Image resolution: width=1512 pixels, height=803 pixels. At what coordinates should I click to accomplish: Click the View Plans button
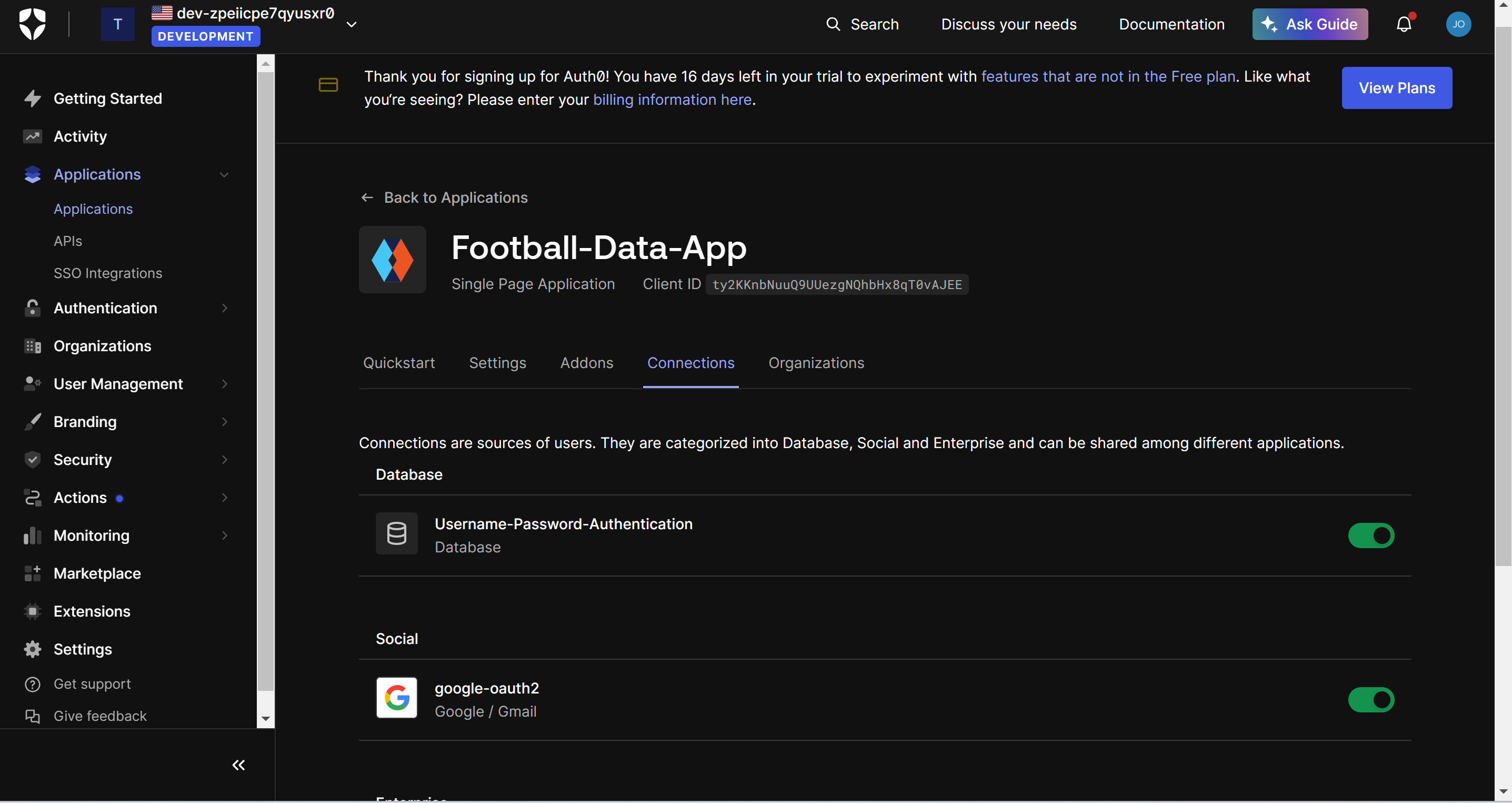coord(1396,87)
